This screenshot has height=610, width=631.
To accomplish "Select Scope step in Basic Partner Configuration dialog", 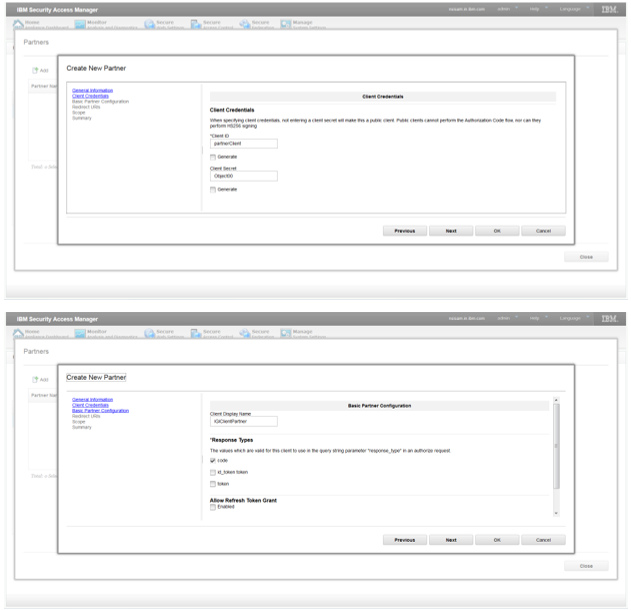I will click(x=79, y=422).
